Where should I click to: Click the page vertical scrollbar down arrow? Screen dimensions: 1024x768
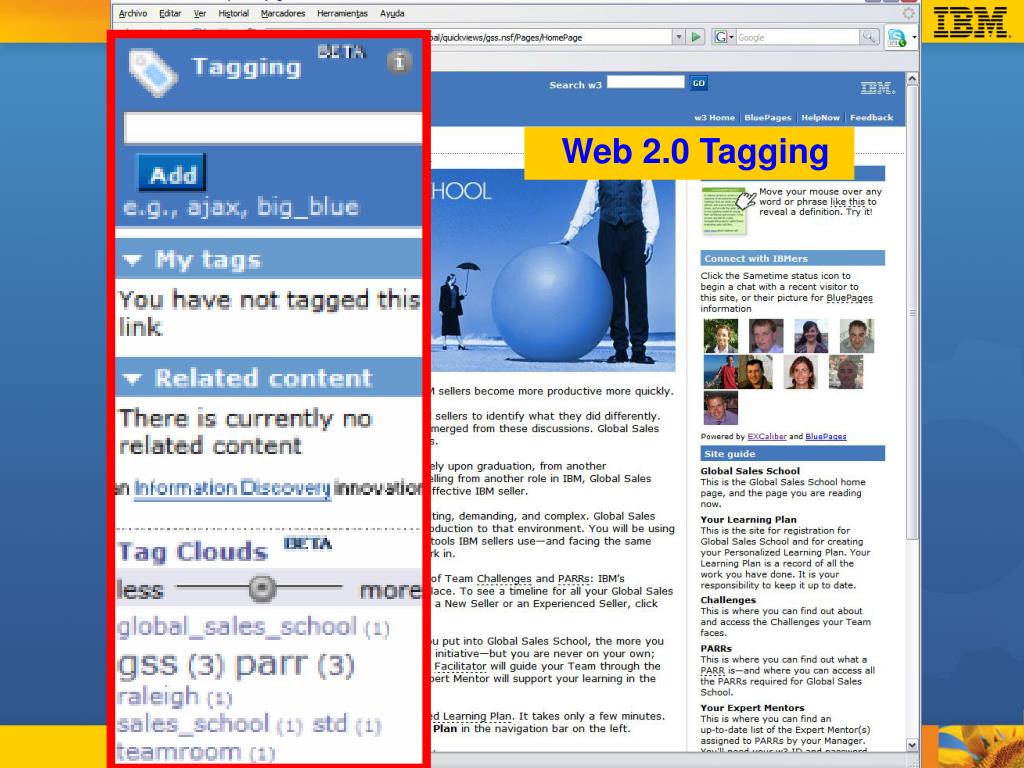click(912, 744)
